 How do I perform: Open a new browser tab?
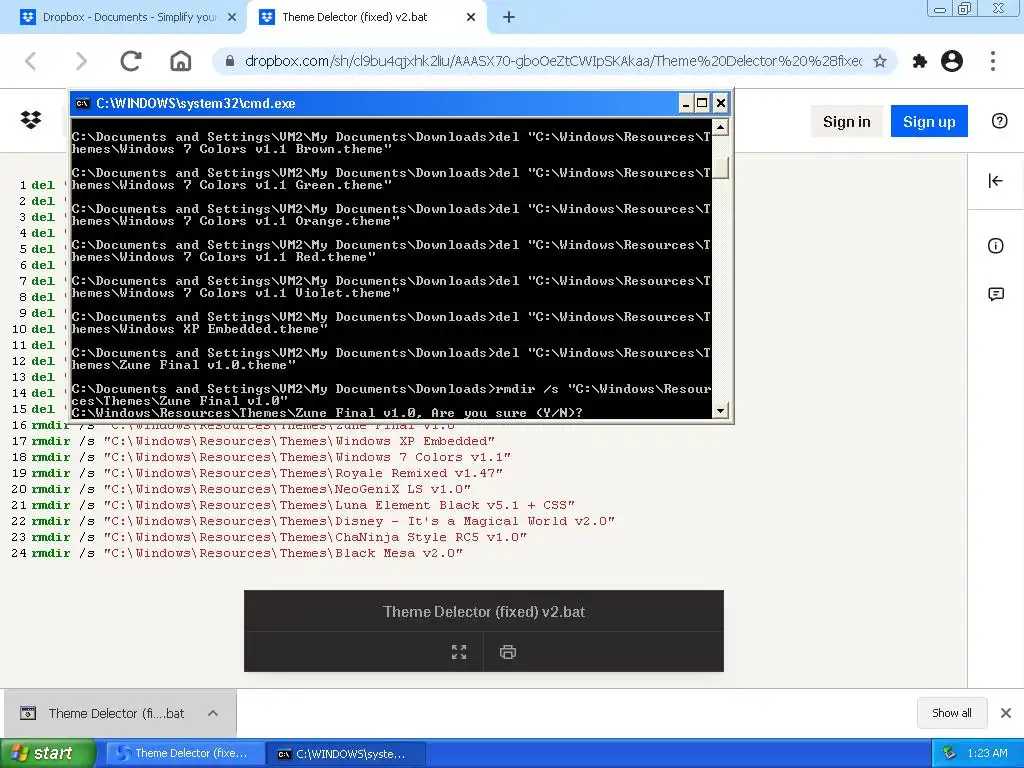(x=509, y=18)
